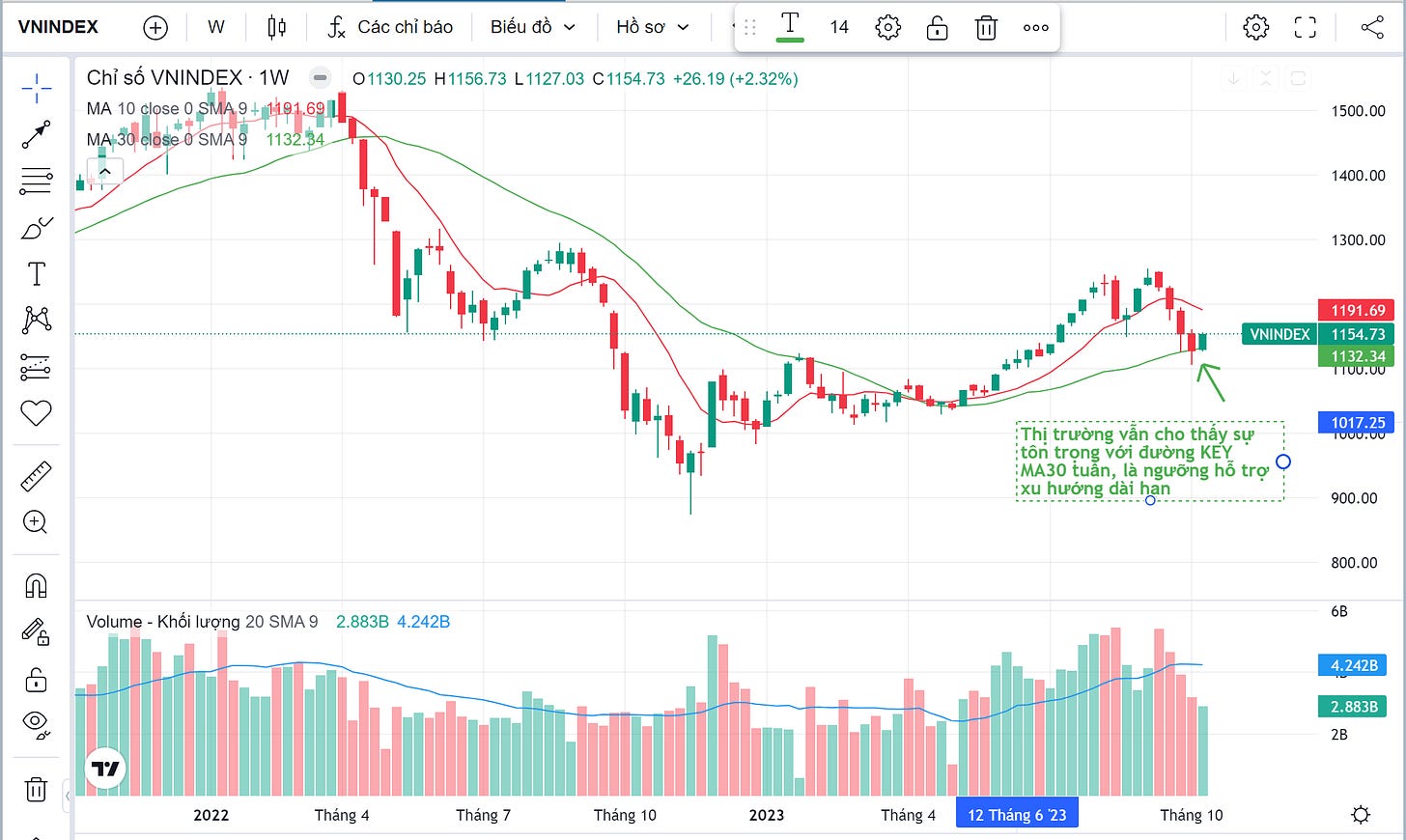Open the forecasting and measurement tools
The image size is (1406, 840).
point(36,367)
